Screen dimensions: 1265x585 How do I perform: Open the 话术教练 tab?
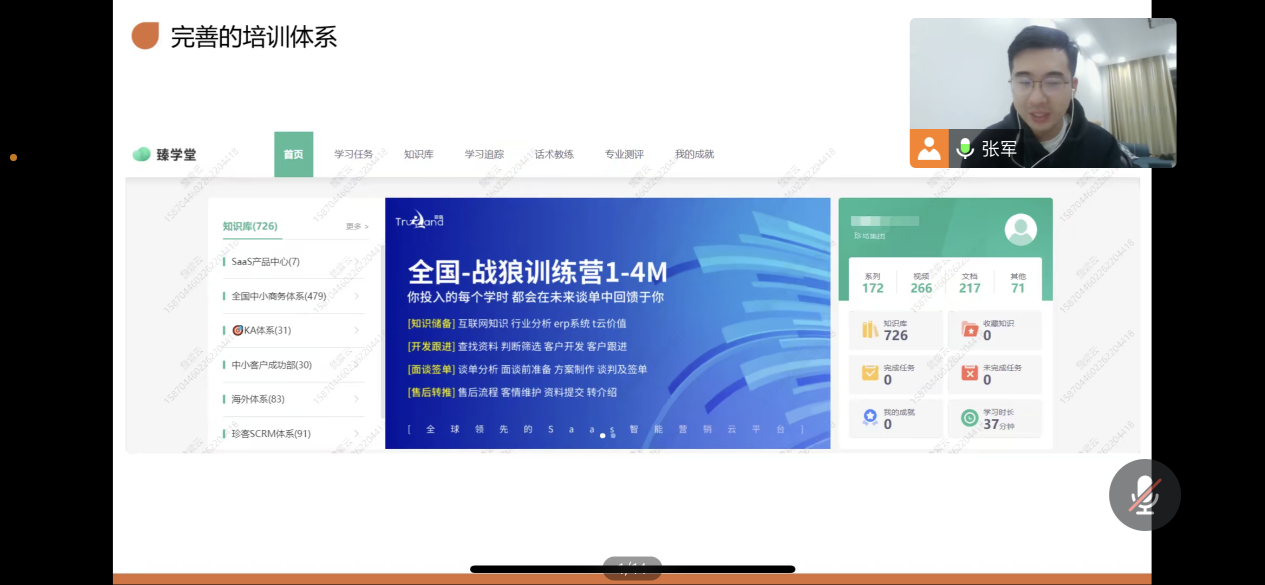point(554,154)
